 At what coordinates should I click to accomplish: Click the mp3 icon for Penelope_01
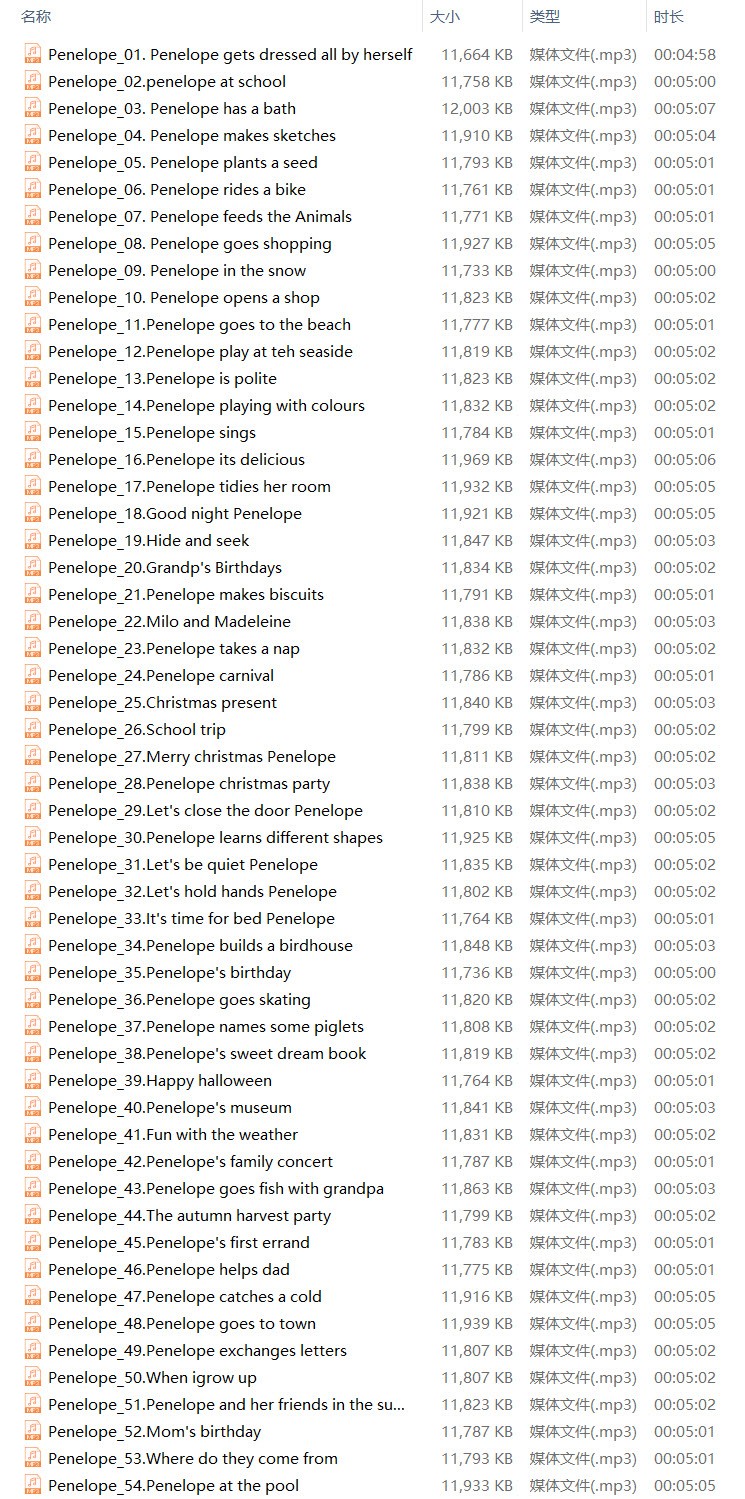point(33,54)
